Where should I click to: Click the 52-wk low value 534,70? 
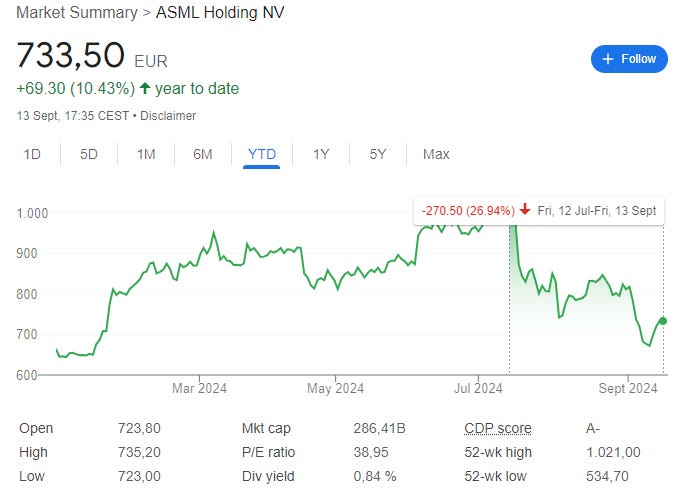(607, 476)
